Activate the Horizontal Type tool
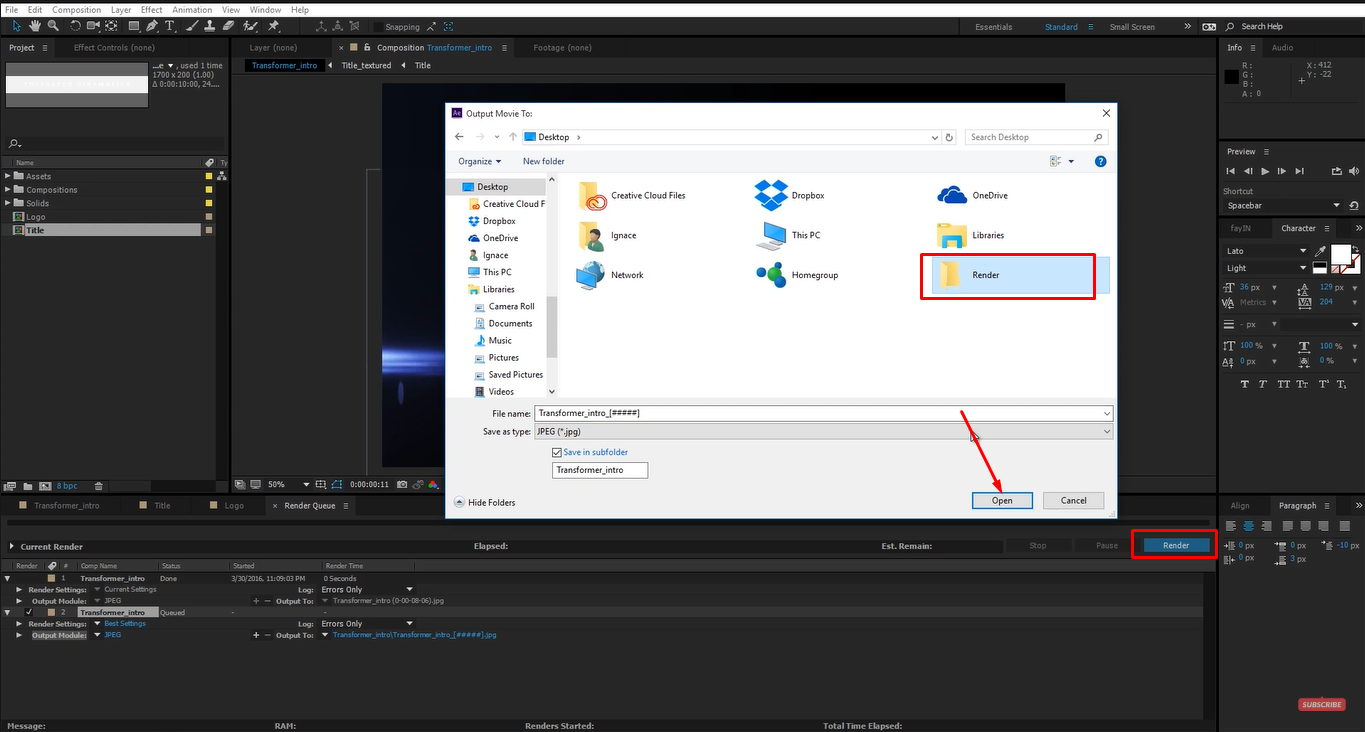Viewport: 1365px width, 732px height. (x=170, y=27)
